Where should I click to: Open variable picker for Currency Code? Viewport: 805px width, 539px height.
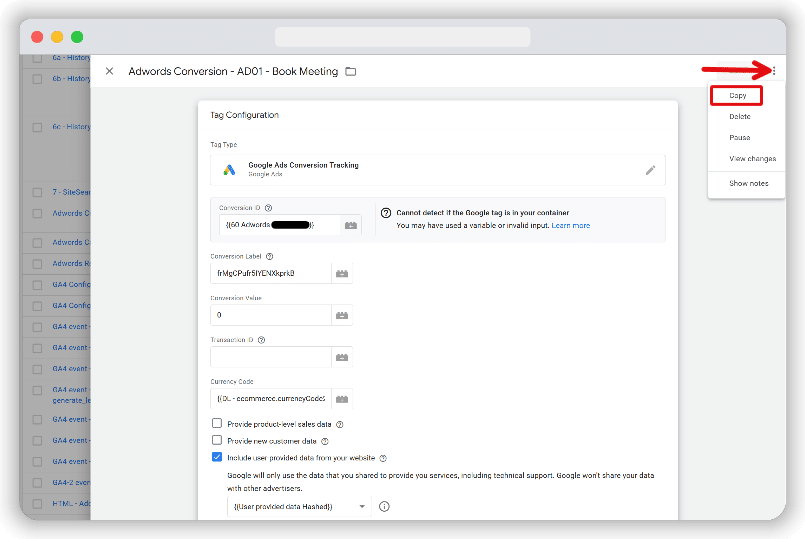pyautogui.click(x=342, y=399)
